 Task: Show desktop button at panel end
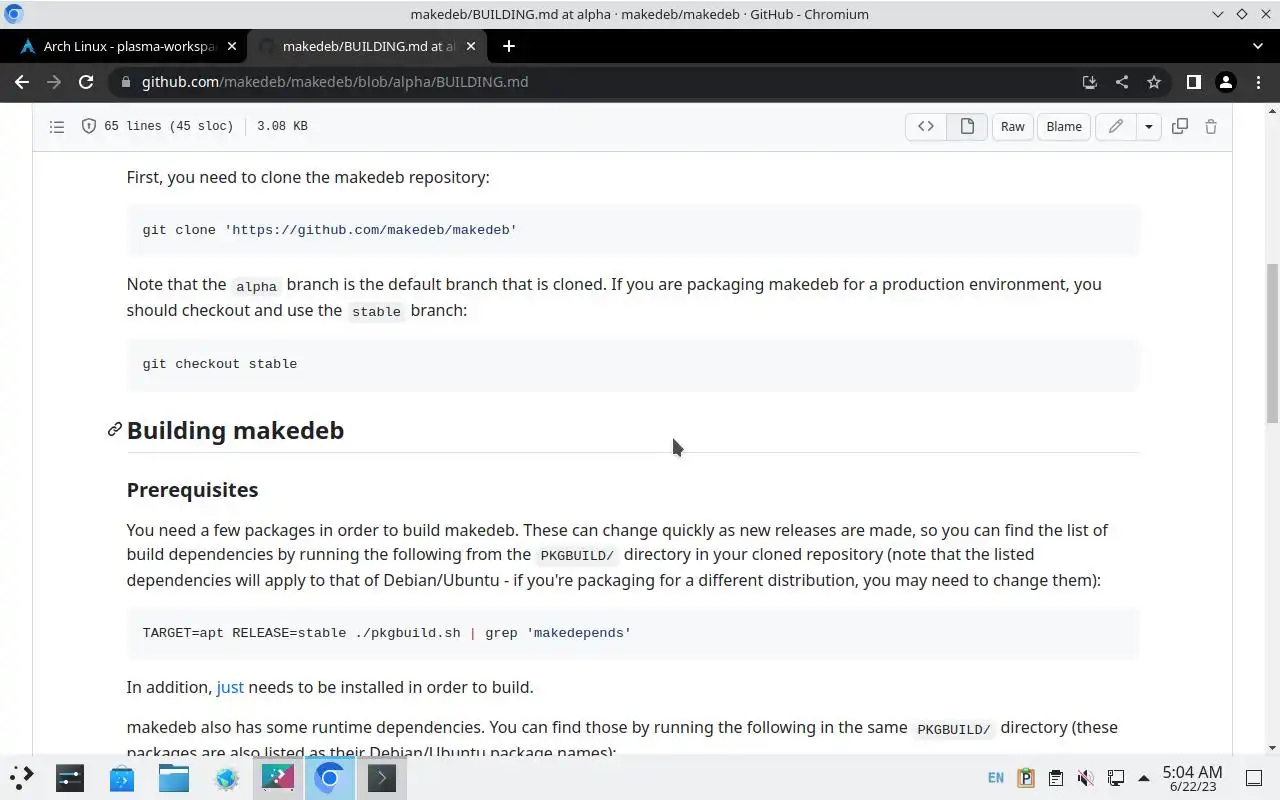coord(1254,777)
